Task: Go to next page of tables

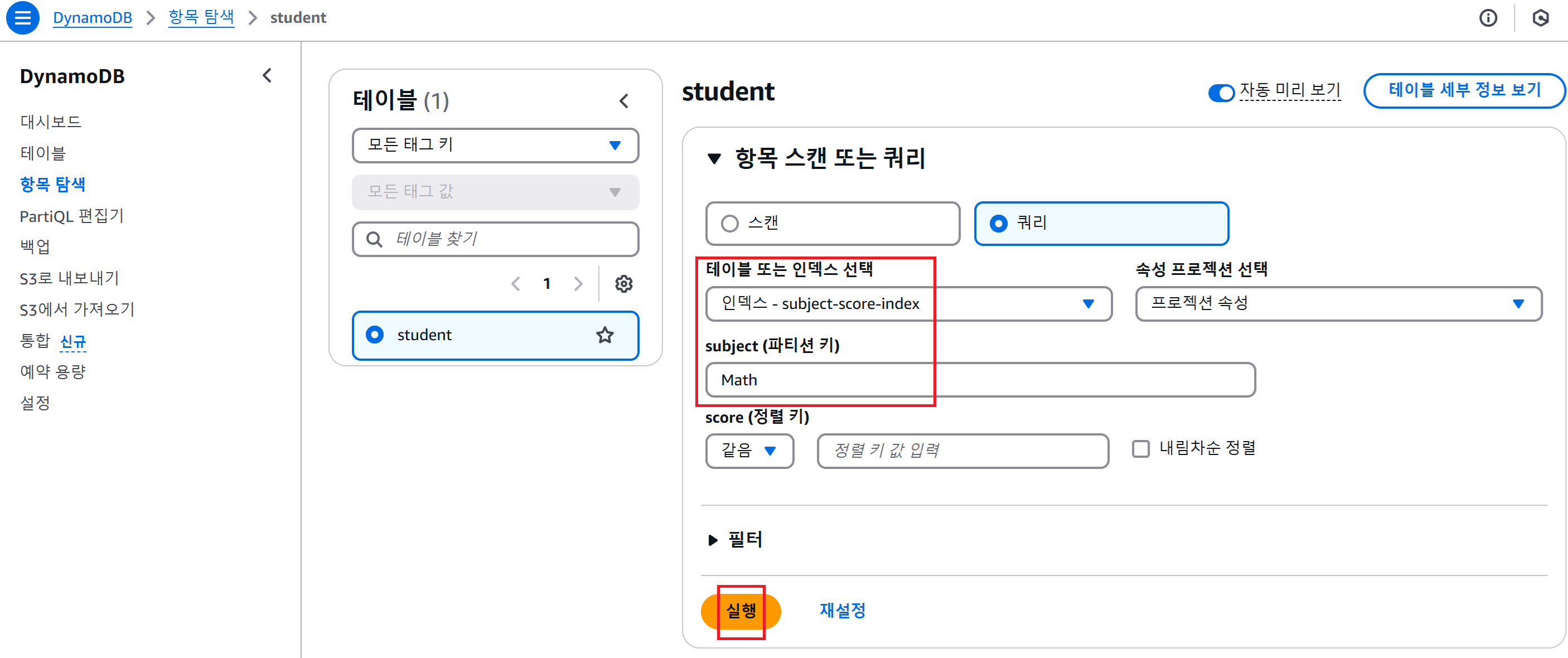Action: pyautogui.click(x=578, y=284)
